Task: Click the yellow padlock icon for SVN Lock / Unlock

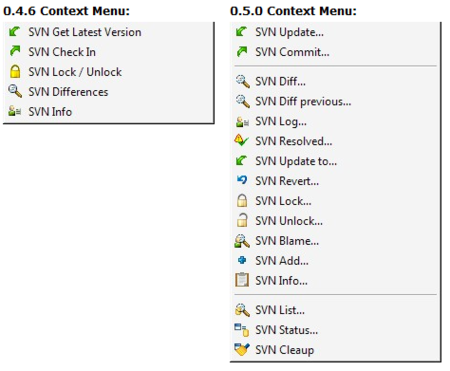Action: (15, 71)
